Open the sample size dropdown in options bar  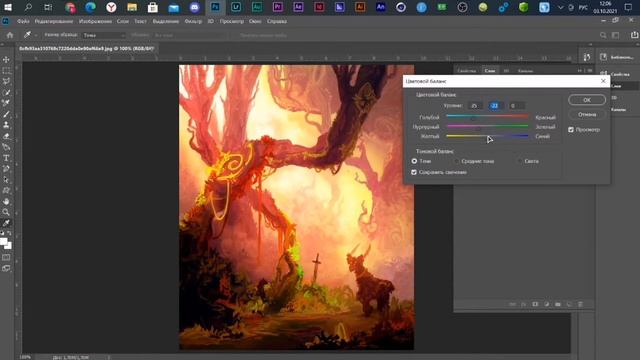coord(104,36)
